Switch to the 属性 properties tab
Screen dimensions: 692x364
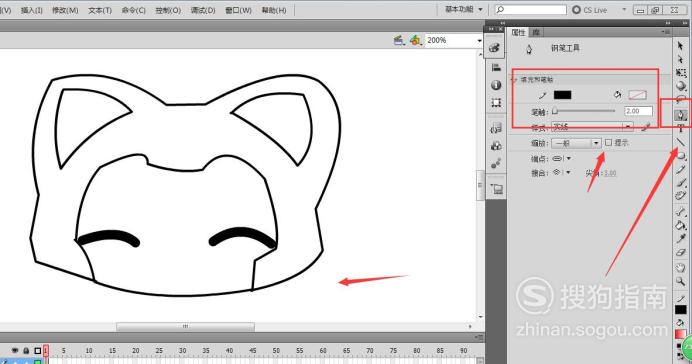click(518, 32)
